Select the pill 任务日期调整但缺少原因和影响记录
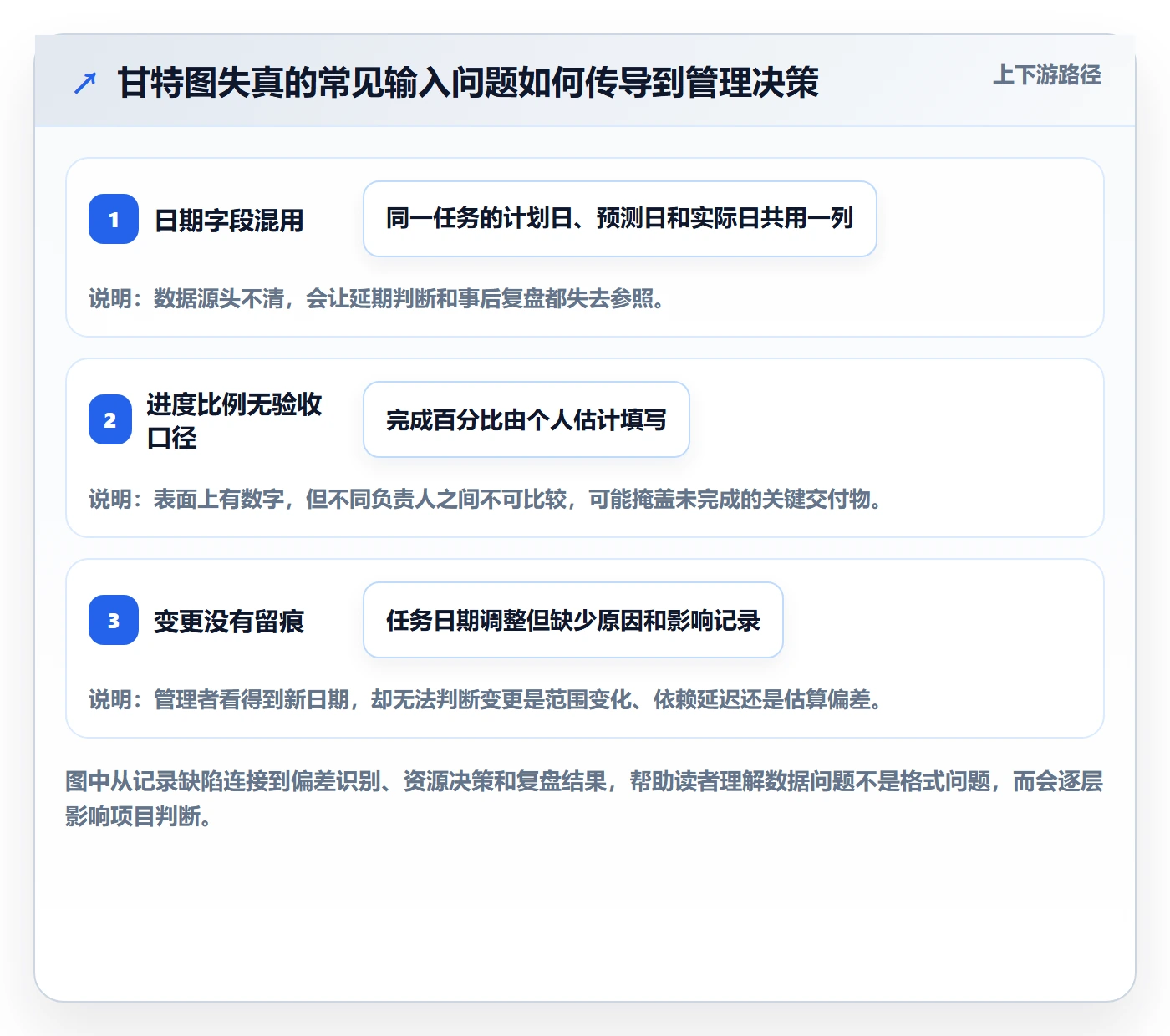The height and width of the screenshot is (1036, 1170). click(573, 620)
